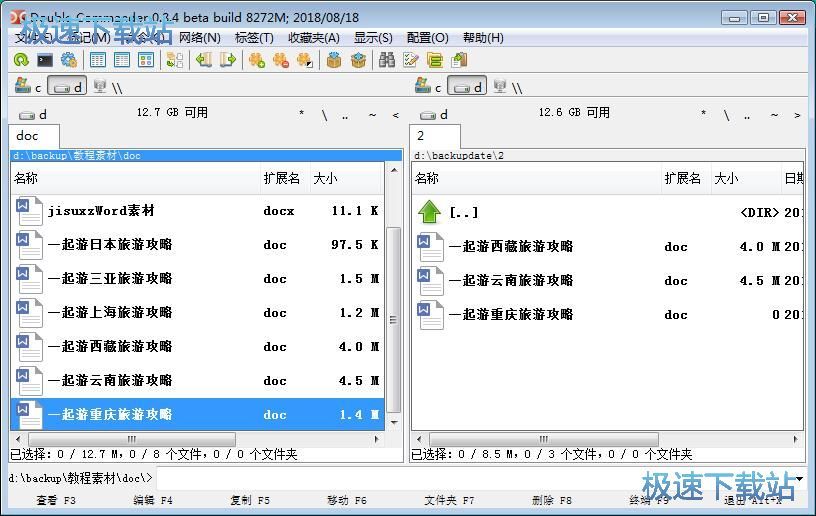Open the terminal window icon

(x=45, y=60)
